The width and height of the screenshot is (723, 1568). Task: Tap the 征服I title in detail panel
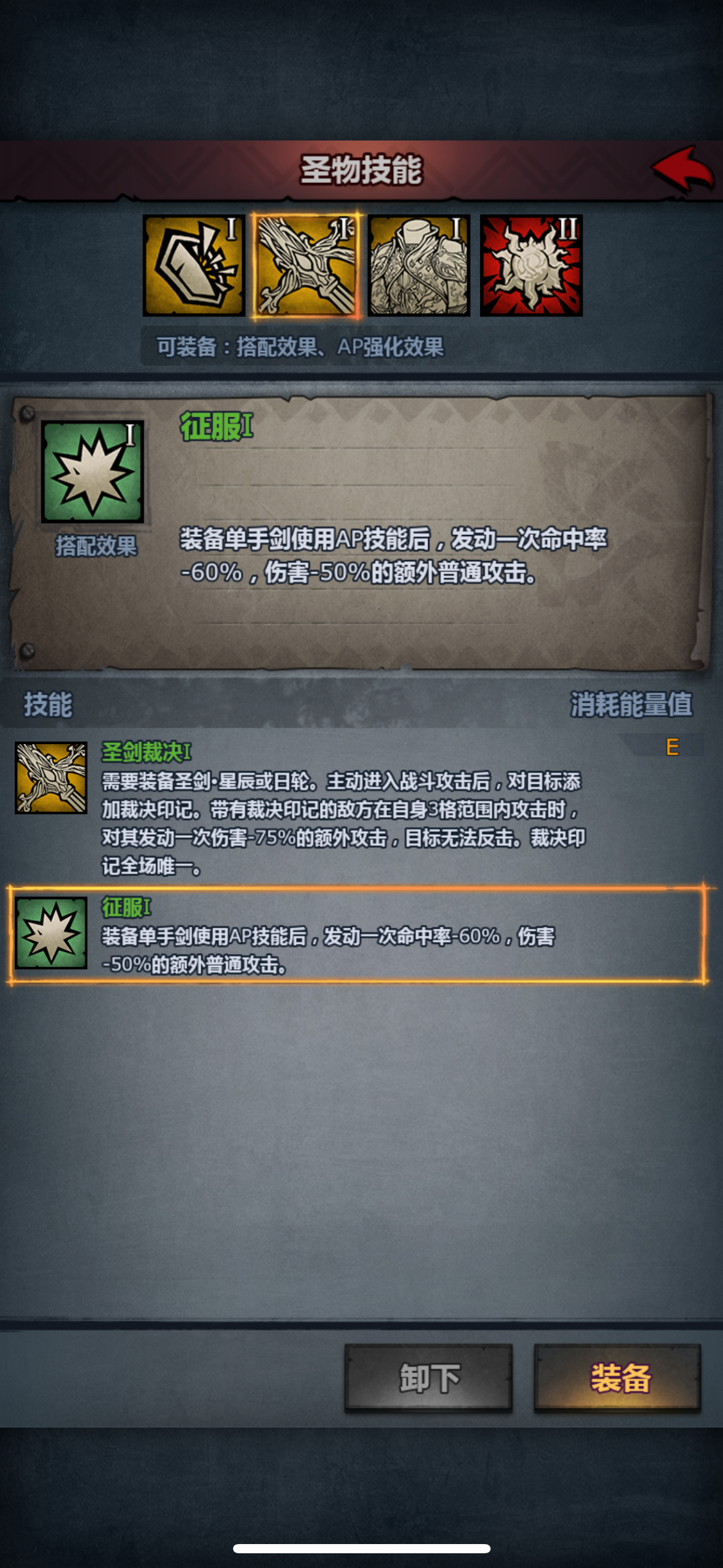216,426
